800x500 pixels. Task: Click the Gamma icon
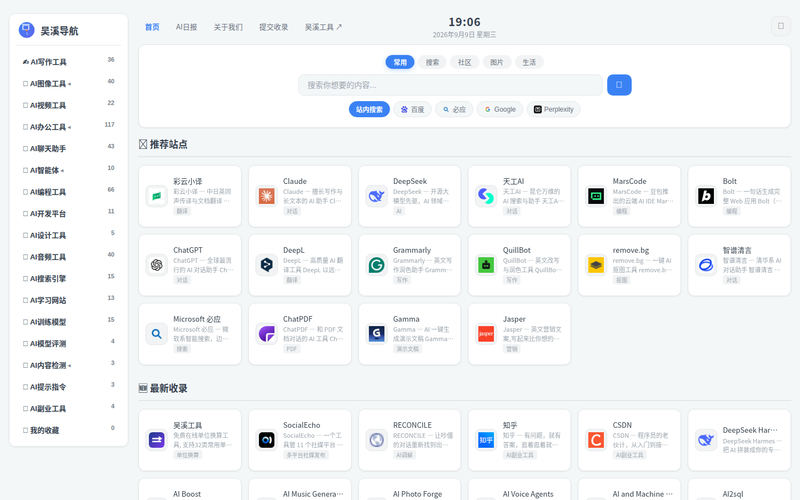click(377, 334)
